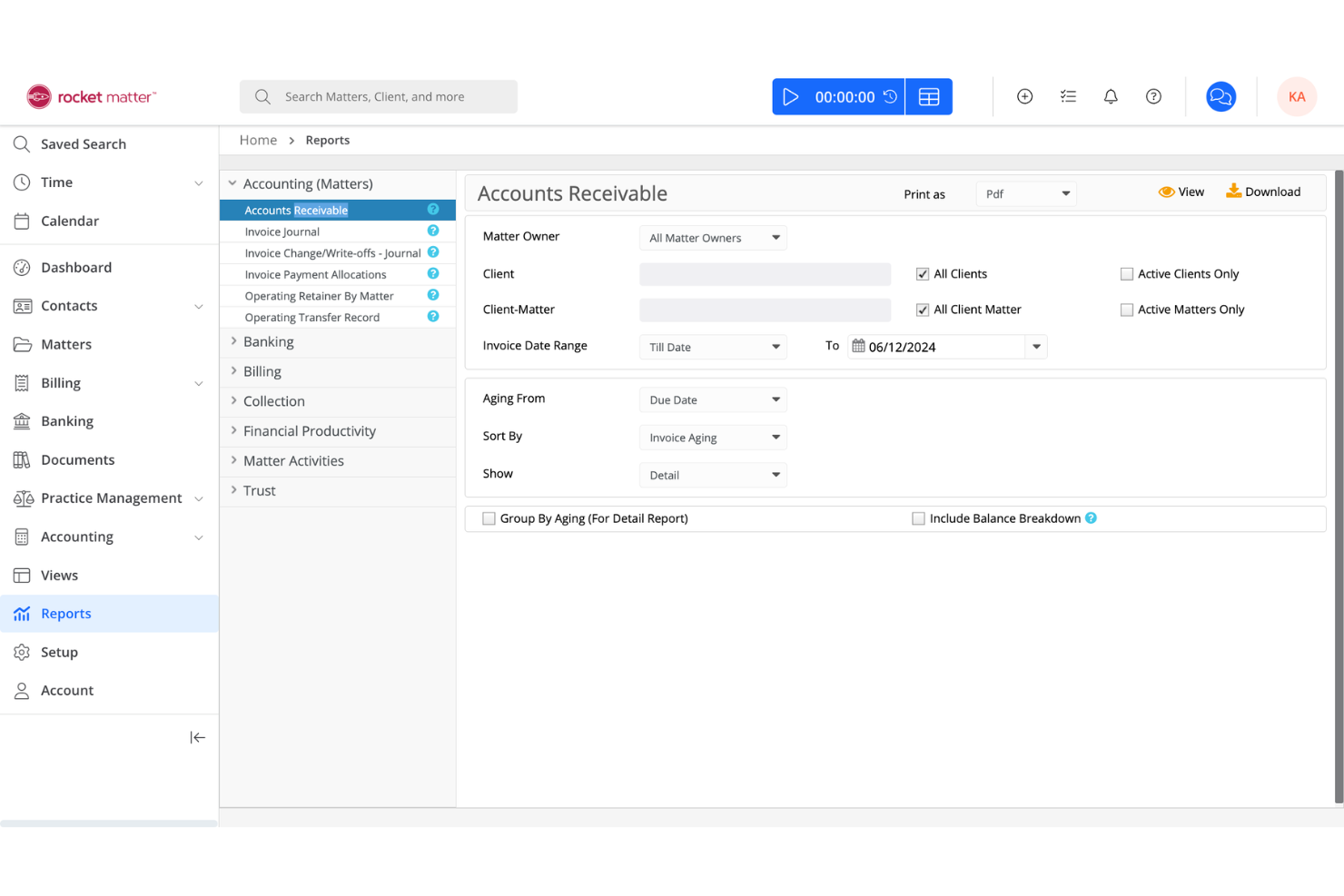
Task: Click the View button
Action: coord(1181,192)
